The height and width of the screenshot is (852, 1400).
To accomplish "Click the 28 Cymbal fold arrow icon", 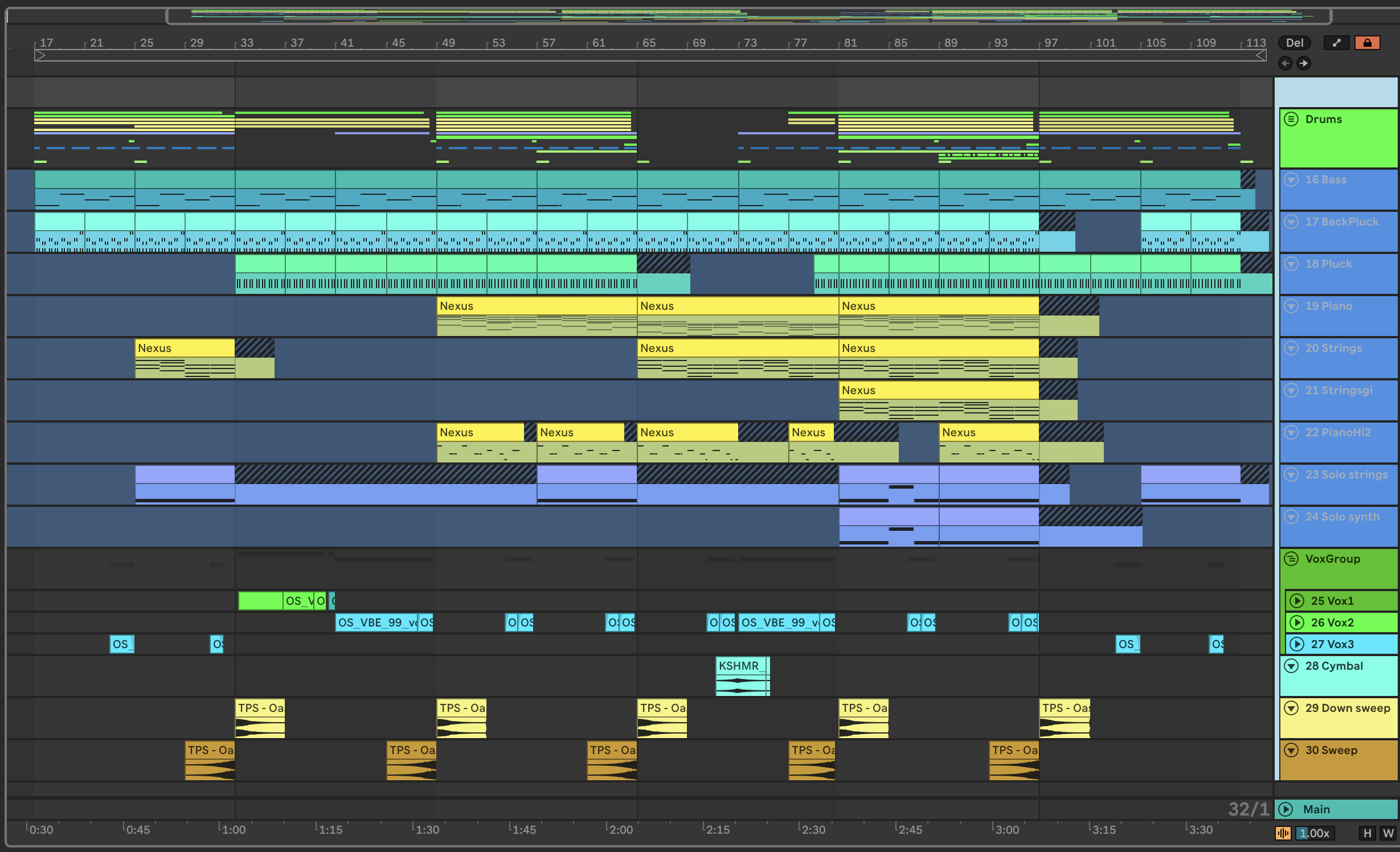I will click(x=1291, y=666).
